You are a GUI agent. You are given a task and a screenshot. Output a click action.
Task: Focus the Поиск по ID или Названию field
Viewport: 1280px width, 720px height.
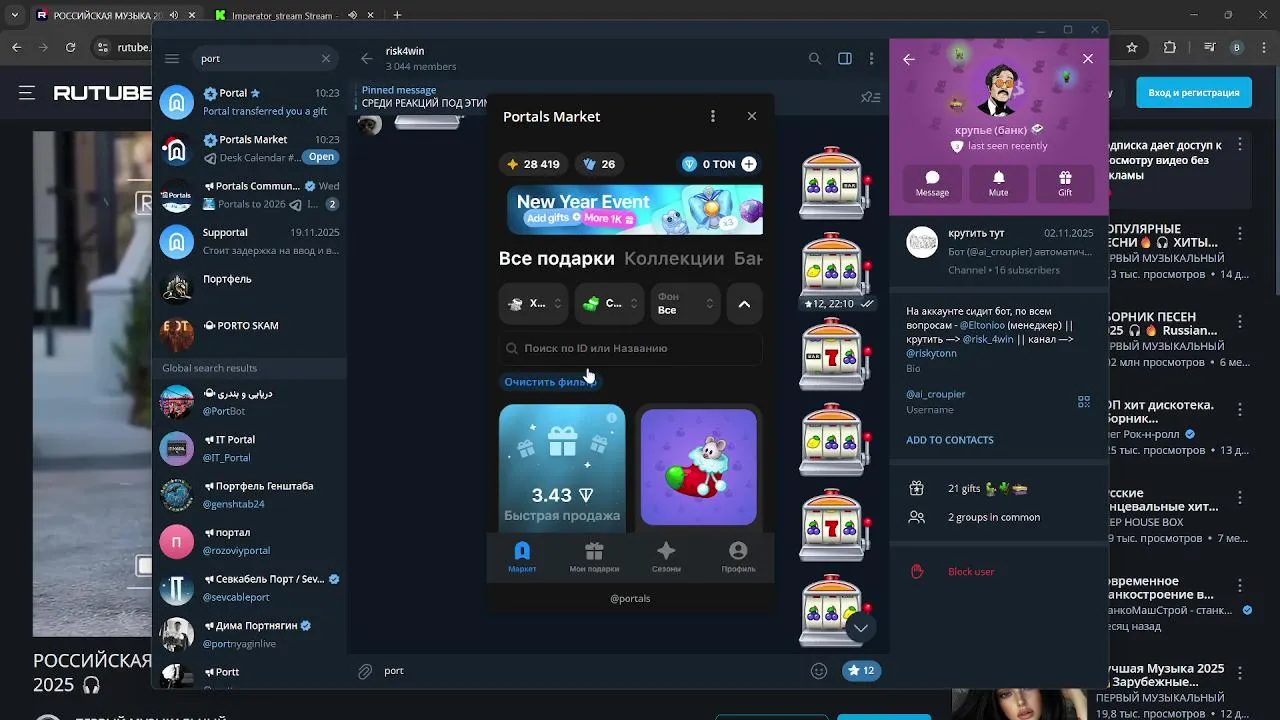pyautogui.click(x=631, y=348)
